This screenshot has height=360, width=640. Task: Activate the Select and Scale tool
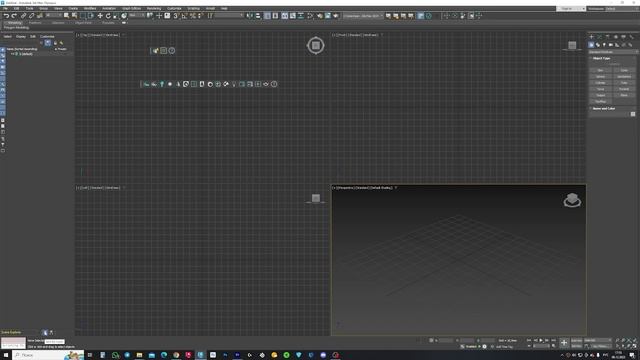point(116,16)
